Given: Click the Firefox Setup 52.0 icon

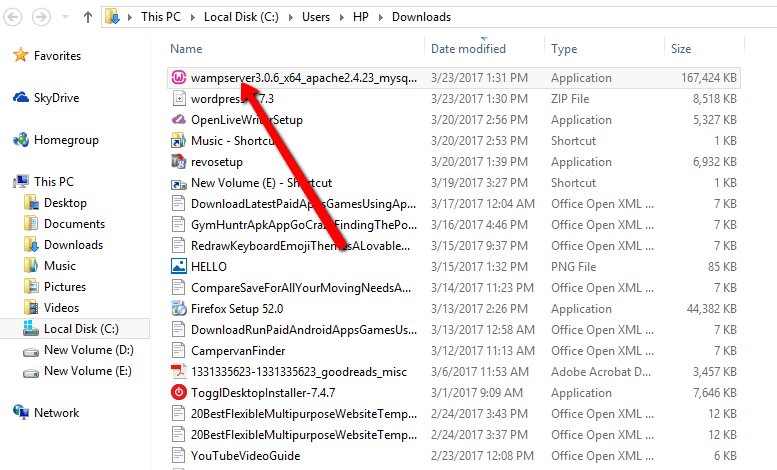Looking at the screenshot, I should click(178, 308).
